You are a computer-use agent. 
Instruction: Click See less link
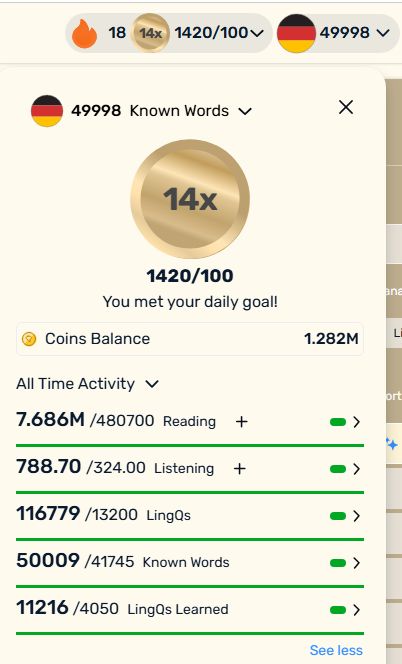336,650
